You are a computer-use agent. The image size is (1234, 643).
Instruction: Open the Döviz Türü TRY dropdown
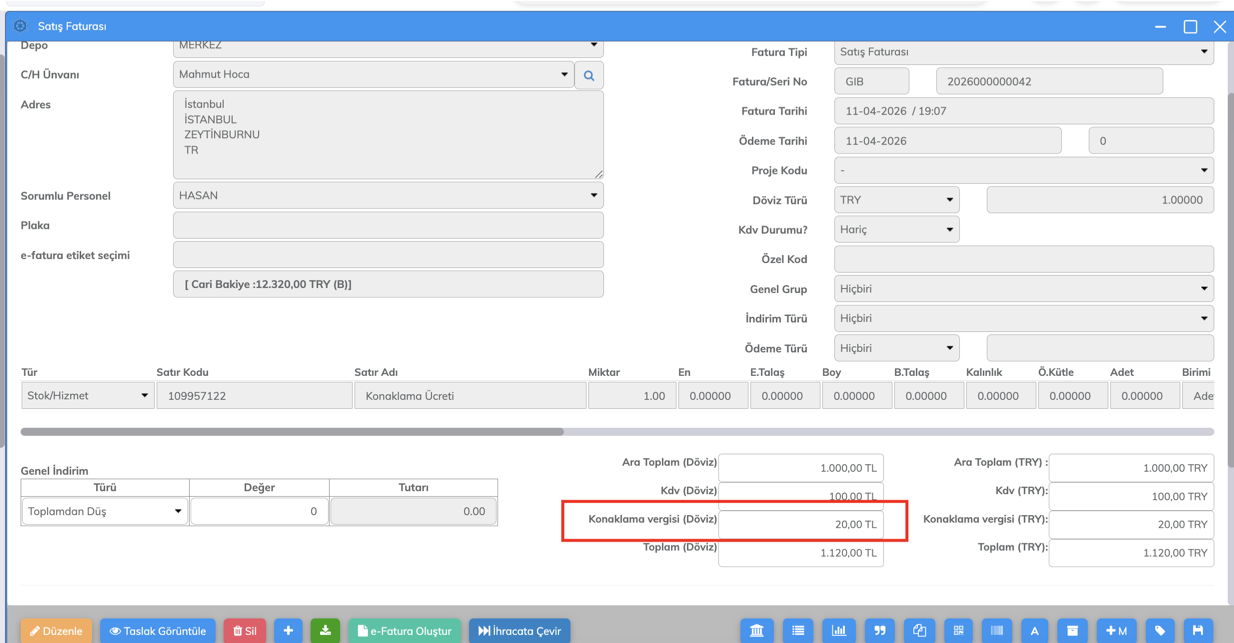pyautogui.click(x=896, y=200)
